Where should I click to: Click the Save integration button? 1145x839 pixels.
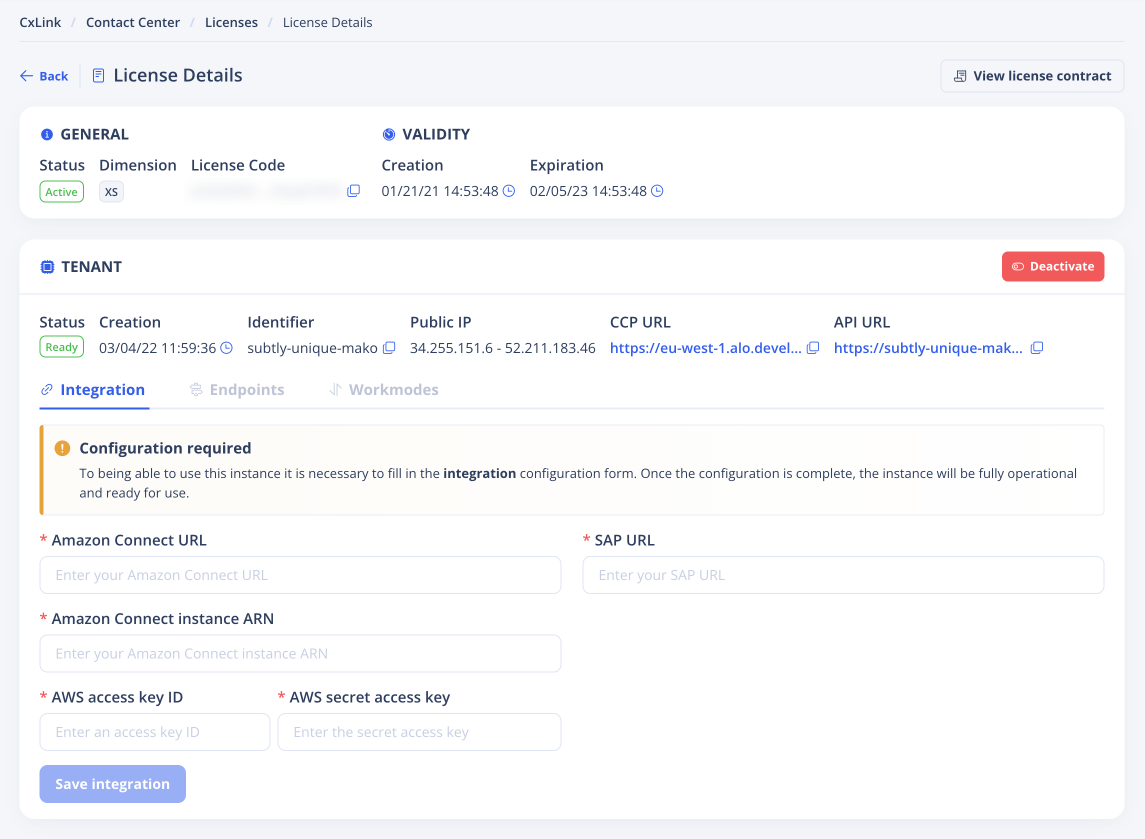112,784
